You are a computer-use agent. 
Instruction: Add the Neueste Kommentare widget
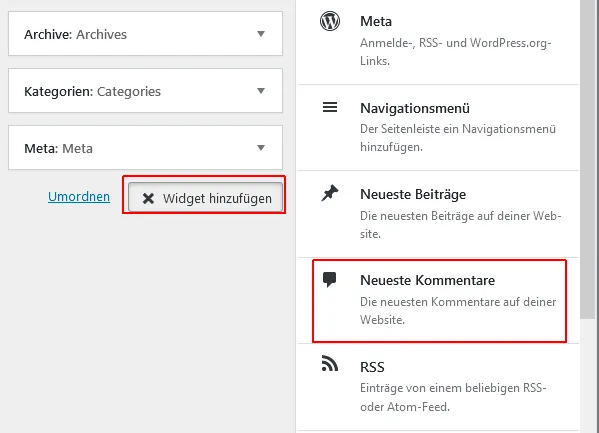[439, 301]
